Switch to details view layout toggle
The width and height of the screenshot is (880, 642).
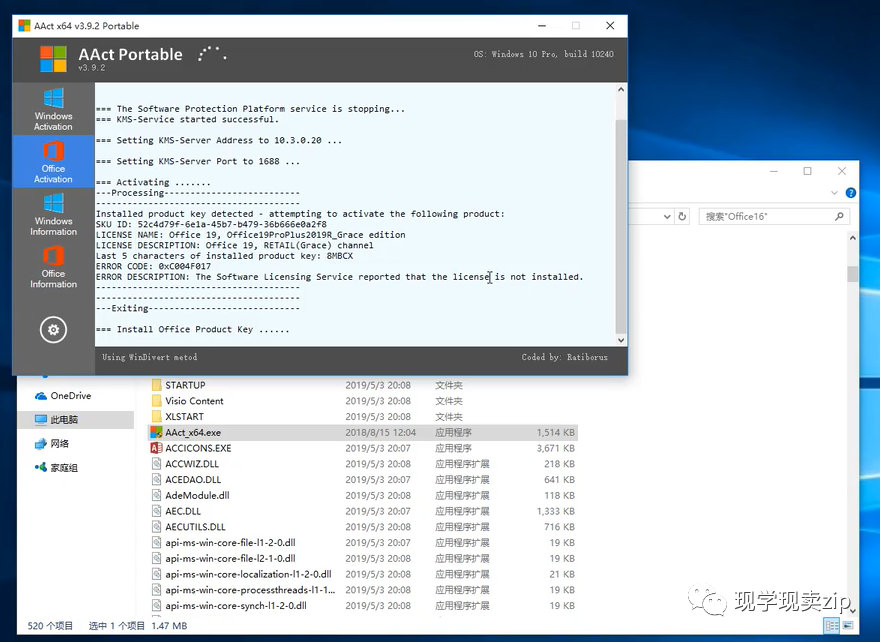[x=830, y=626]
